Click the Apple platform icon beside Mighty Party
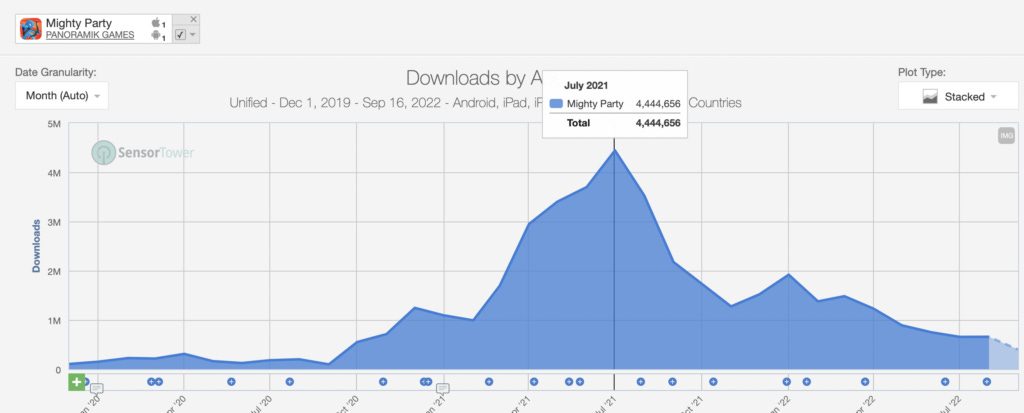Viewport: 1024px width, 413px height. click(x=156, y=23)
